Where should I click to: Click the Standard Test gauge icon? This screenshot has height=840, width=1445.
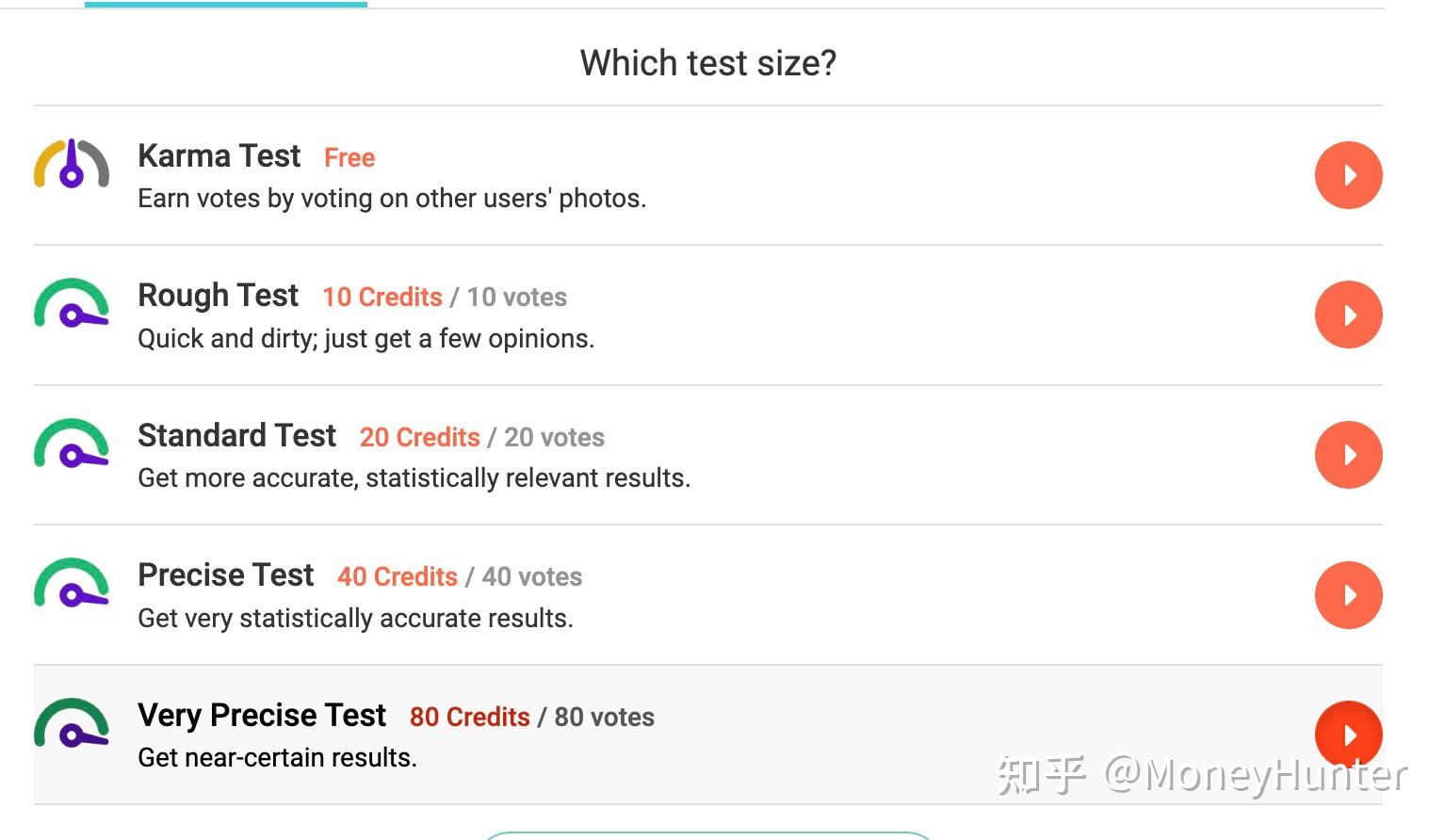[x=72, y=444]
